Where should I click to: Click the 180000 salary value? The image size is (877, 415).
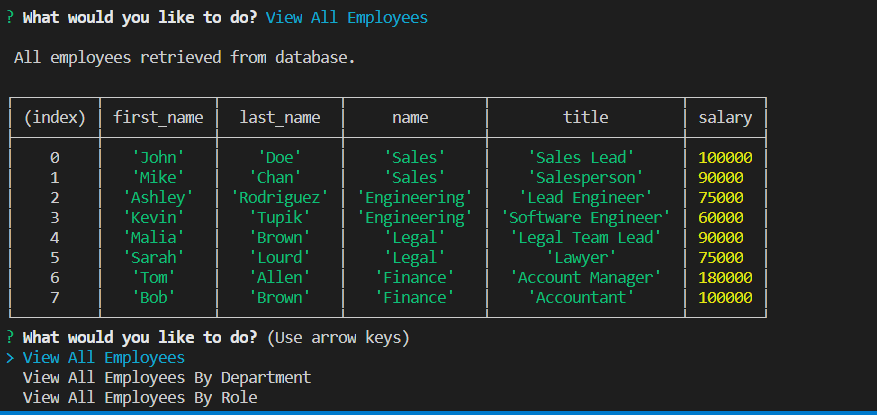tap(725, 277)
